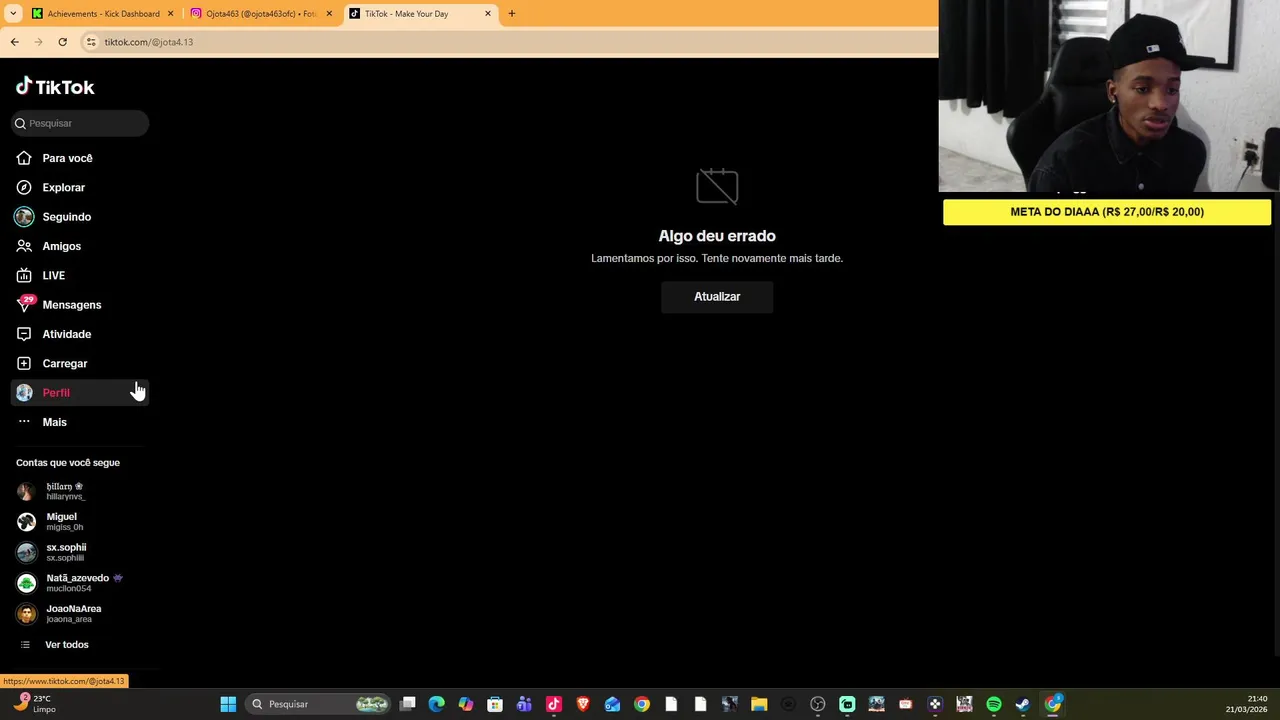Open the Atividade notifications
The height and width of the screenshot is (720, 1280).
[x=80, y=334]
